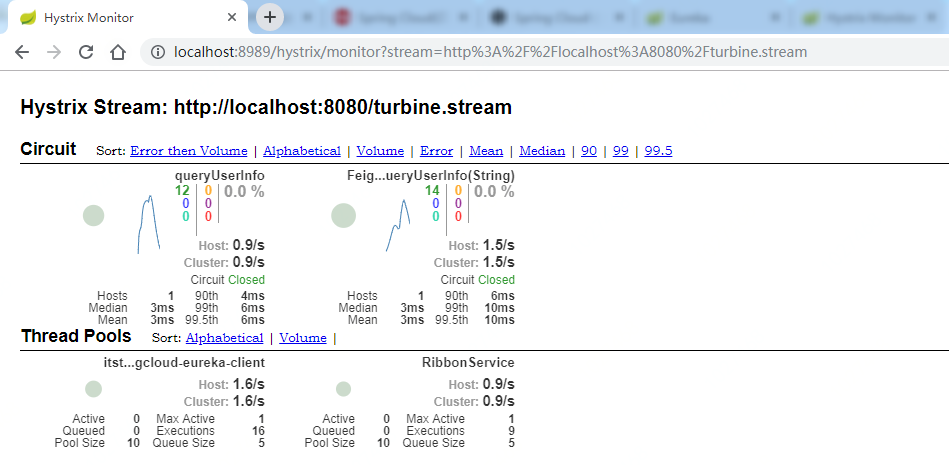Sort circuits by Median
Viewport: 949px width, 465px height.
click(542, 151)
